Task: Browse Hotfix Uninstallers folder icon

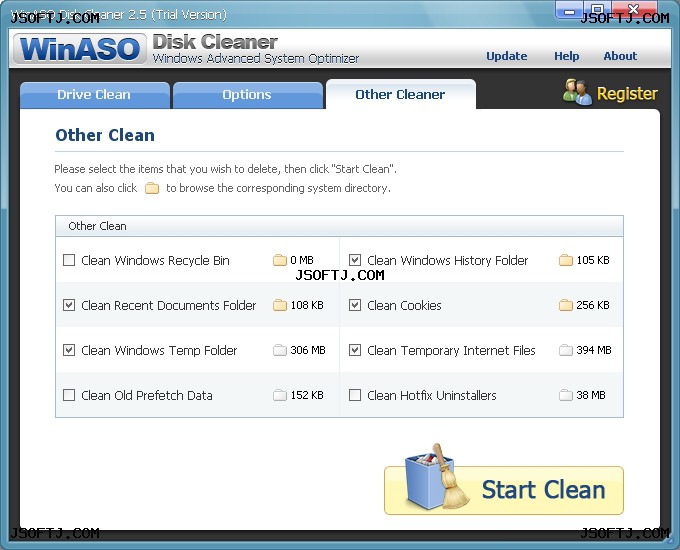Action: [566, 395]
